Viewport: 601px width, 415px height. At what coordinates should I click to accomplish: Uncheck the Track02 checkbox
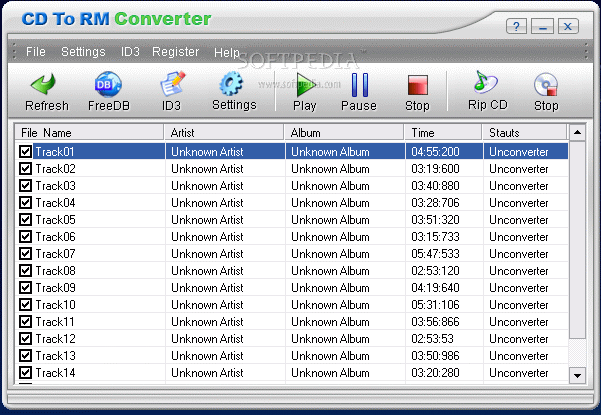coord(25,169)
